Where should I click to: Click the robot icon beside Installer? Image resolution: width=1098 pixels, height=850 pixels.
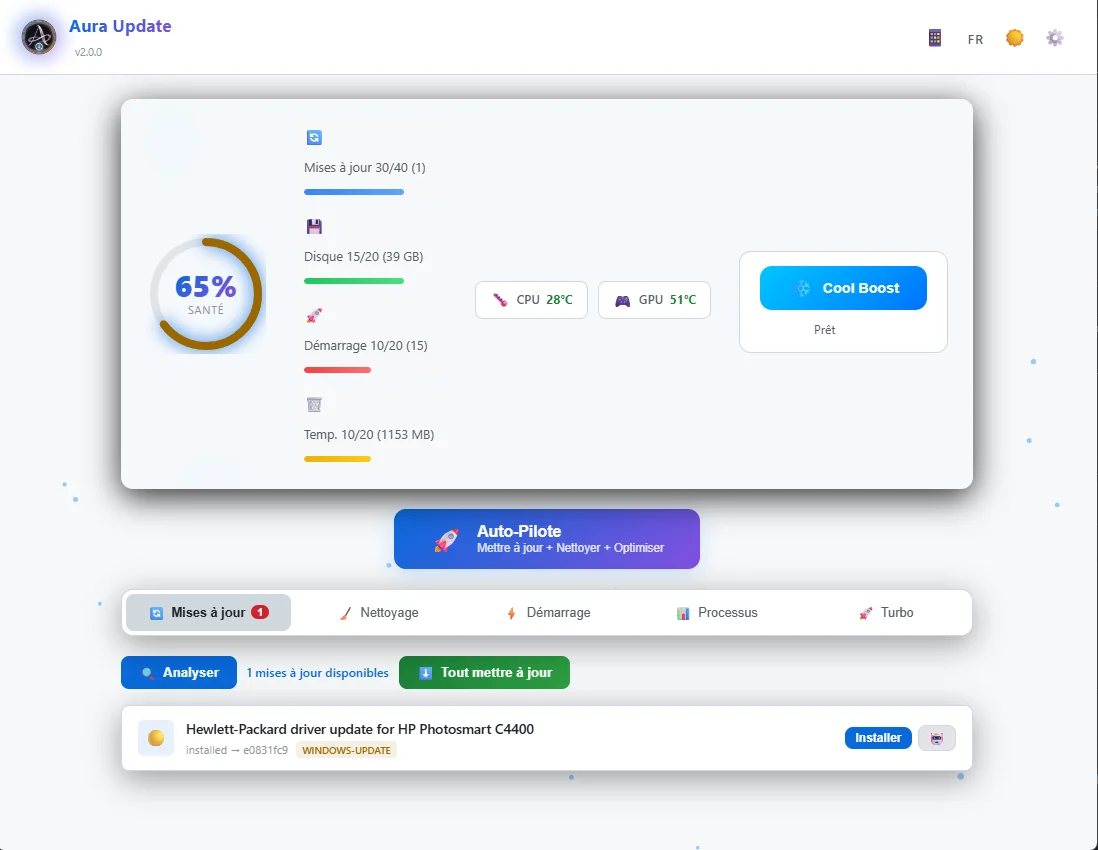(937, 738)
